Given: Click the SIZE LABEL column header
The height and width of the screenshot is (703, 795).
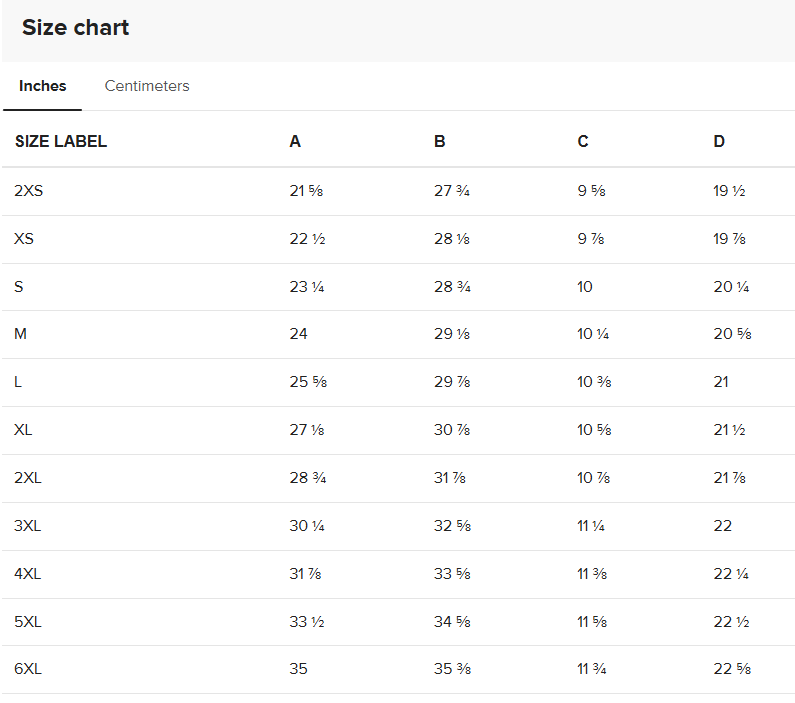Looking at the screenshot, I should [61, 142].
